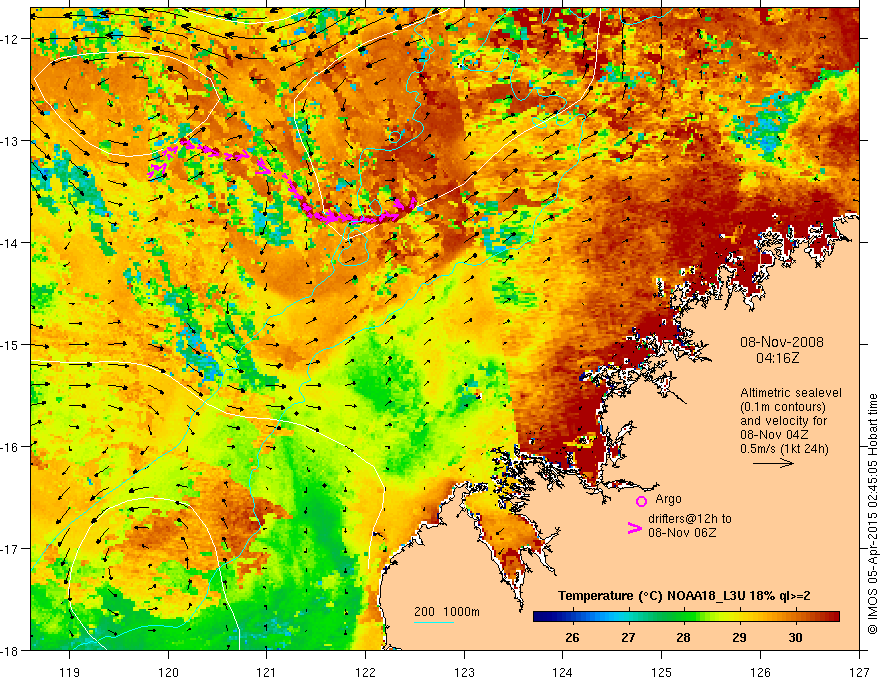
Task: Click the 26 label on temperature scale
Action: (572, 638)
